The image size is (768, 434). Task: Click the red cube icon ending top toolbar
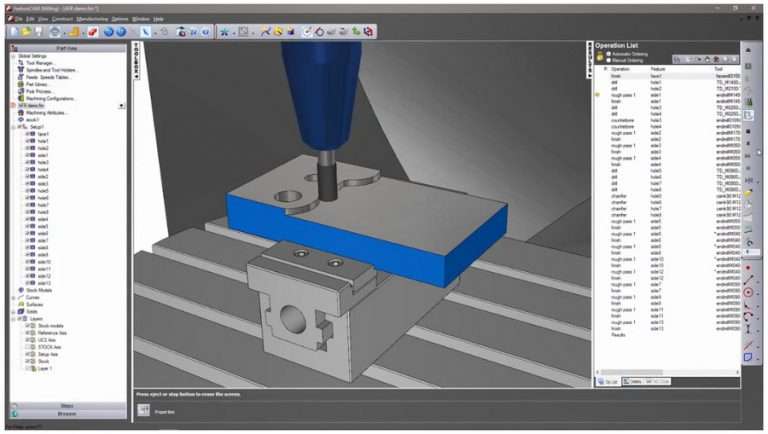(368, 32)
